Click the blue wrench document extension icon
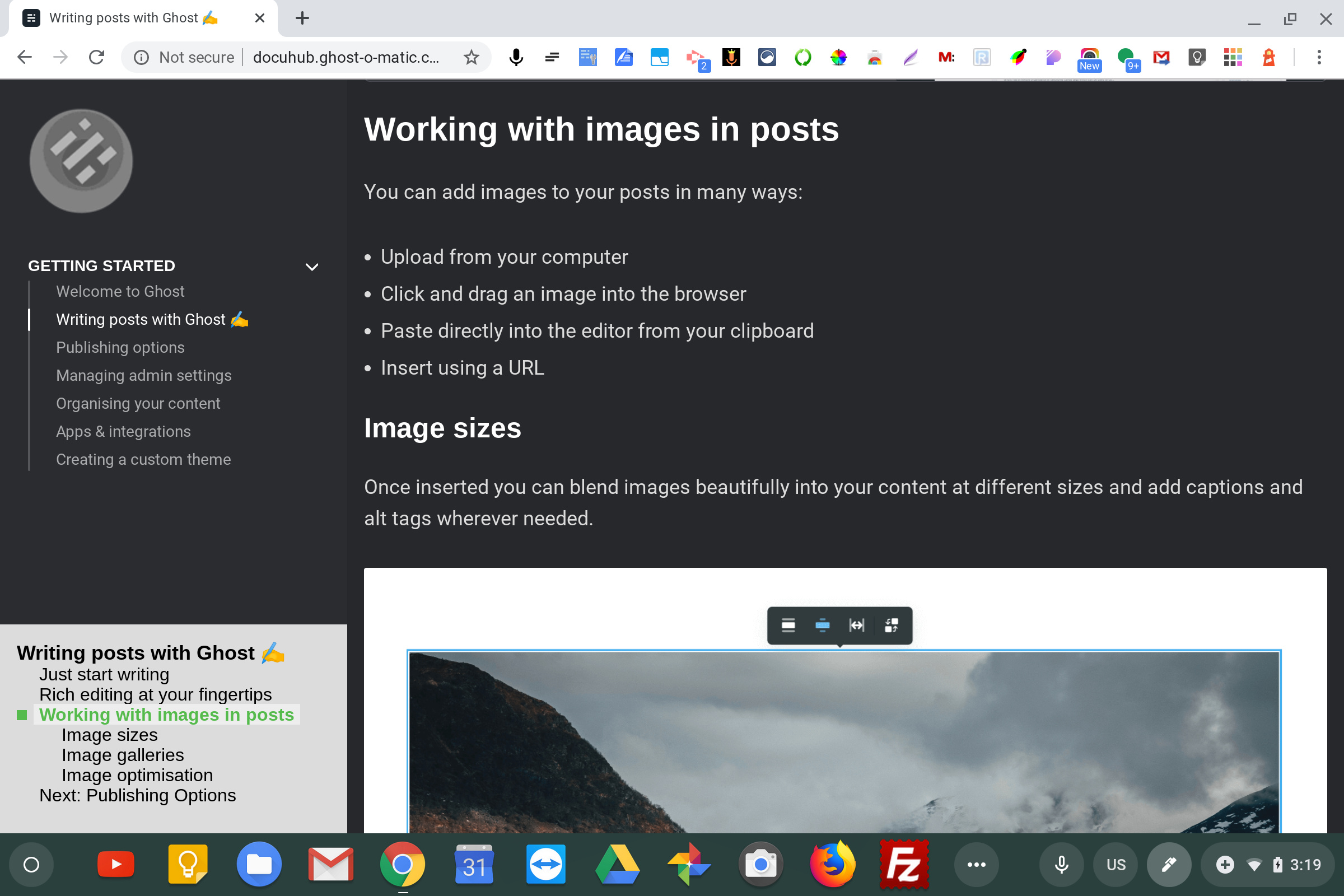Viewport: 1344px width, 896px height. tap(587, 57)
